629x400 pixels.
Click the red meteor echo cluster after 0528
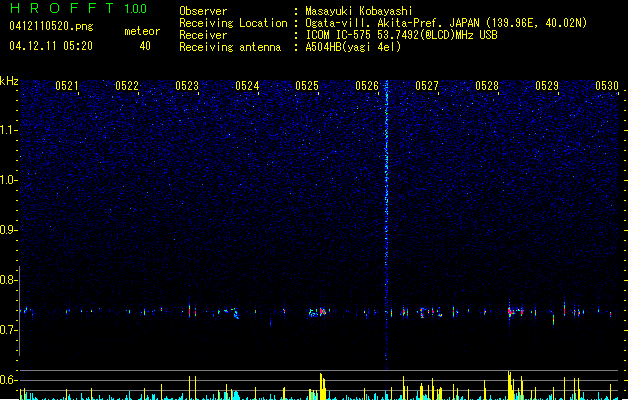point(515,311)
